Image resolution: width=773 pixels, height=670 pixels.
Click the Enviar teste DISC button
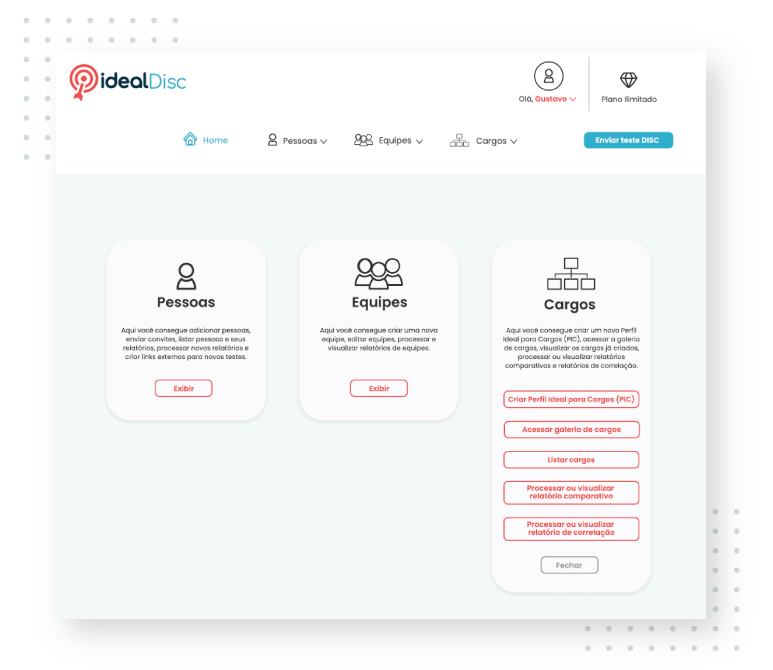pos(628,140)
